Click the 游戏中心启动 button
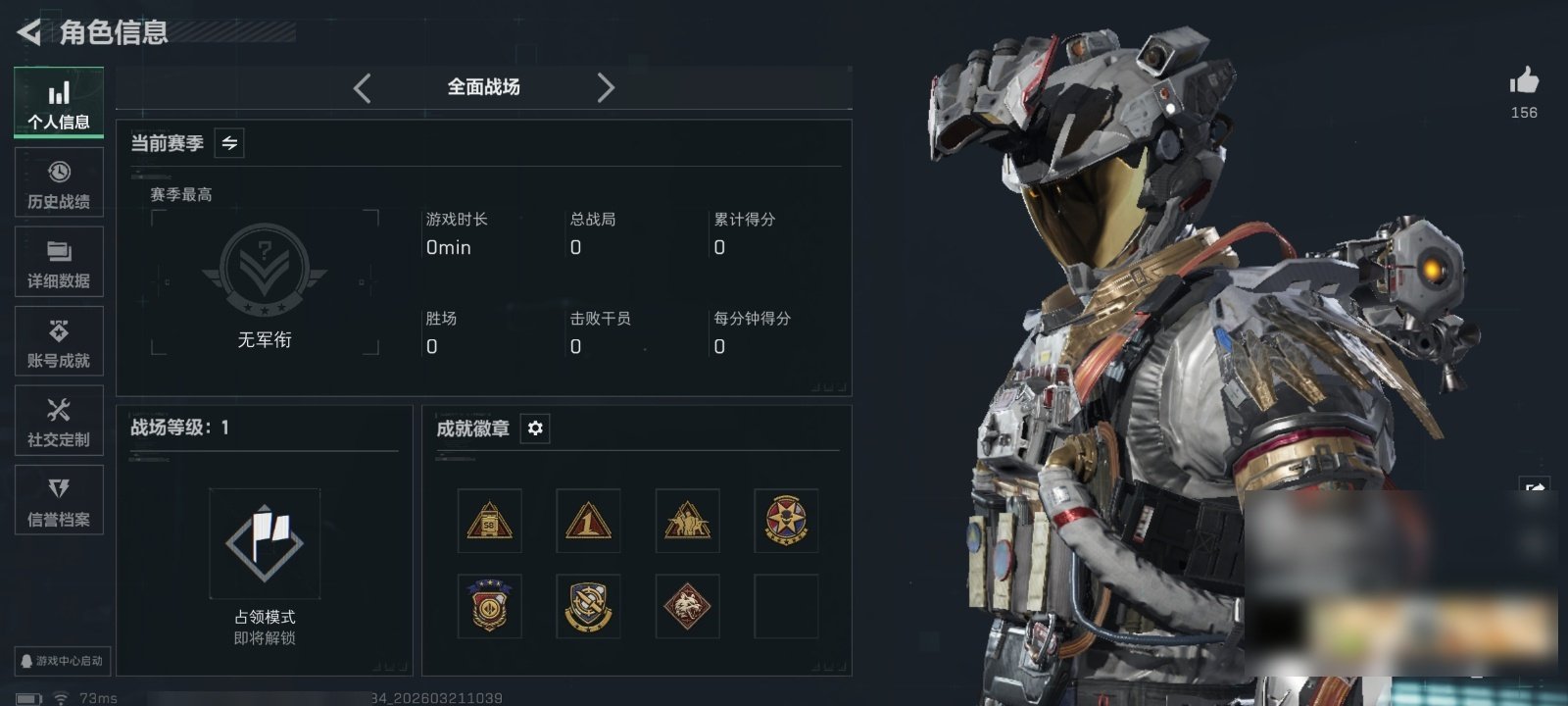 coord(61,661)
